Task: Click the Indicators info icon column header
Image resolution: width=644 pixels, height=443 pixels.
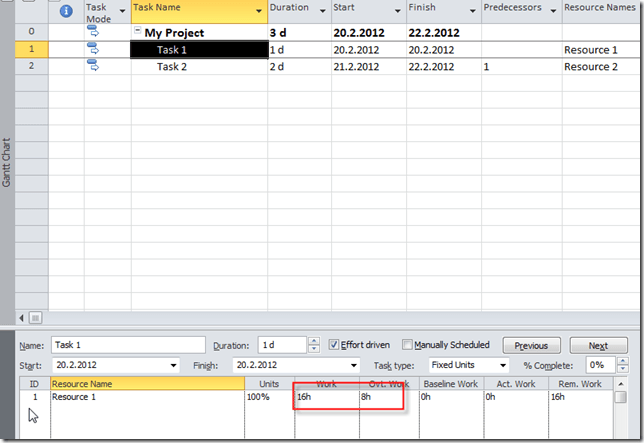Action: [66, 12]
